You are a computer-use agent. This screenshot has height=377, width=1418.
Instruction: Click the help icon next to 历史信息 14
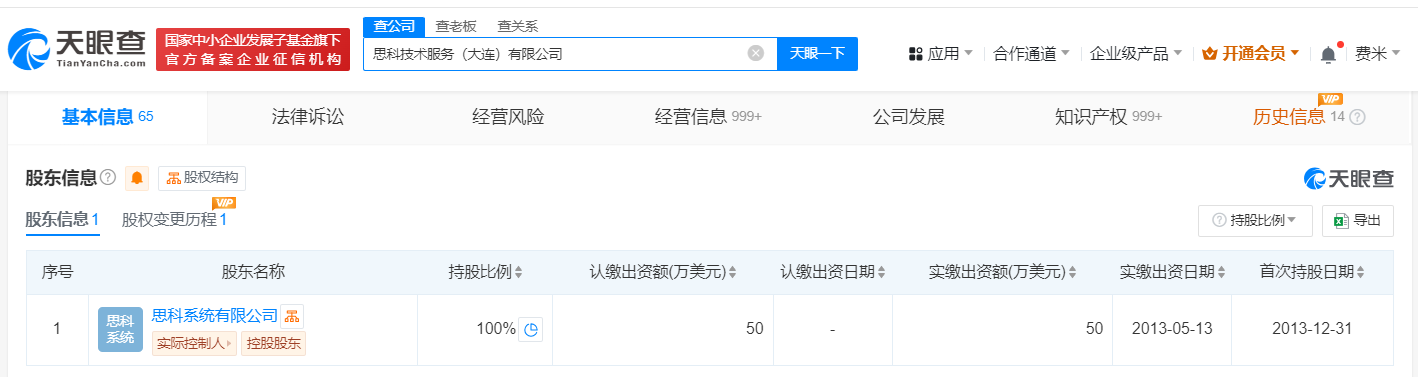pos(1357,117)
